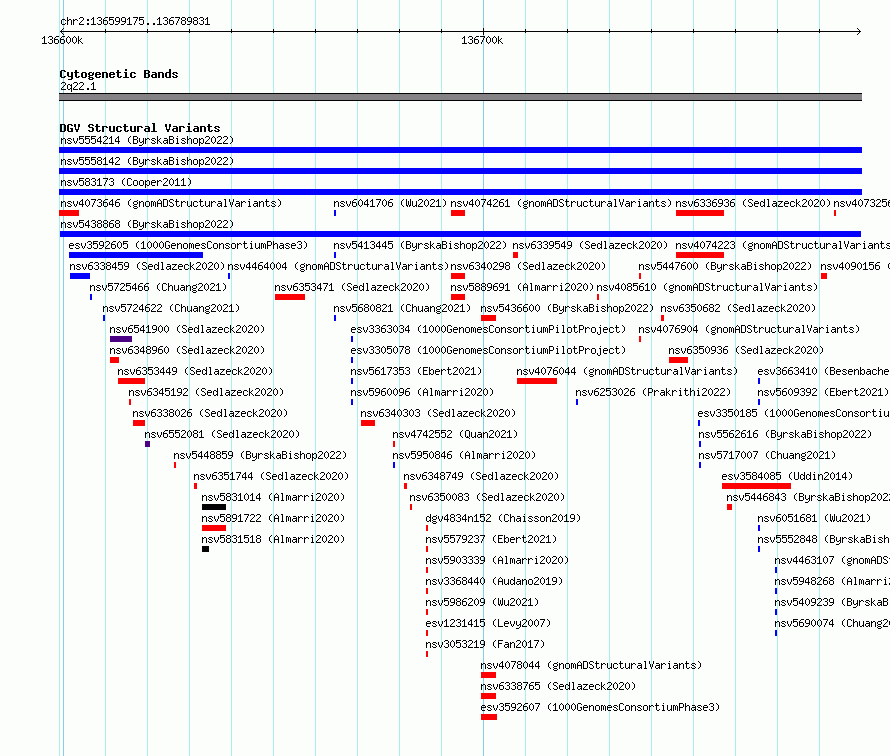The height and width of the screenshot is (756, 890).
Task: Click nsv5448859 (ByrskaBishop2022) label
Action: point(260,455)
